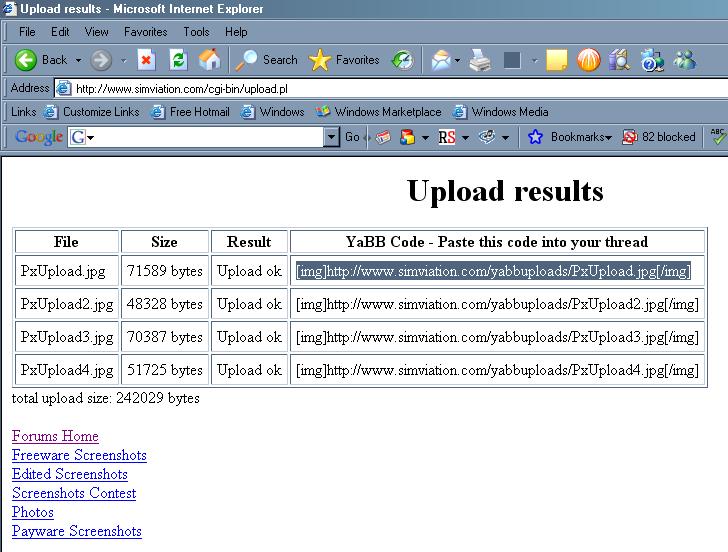
Task: Open the Favorites menu in menu bar
Action: tap(145, 32)
